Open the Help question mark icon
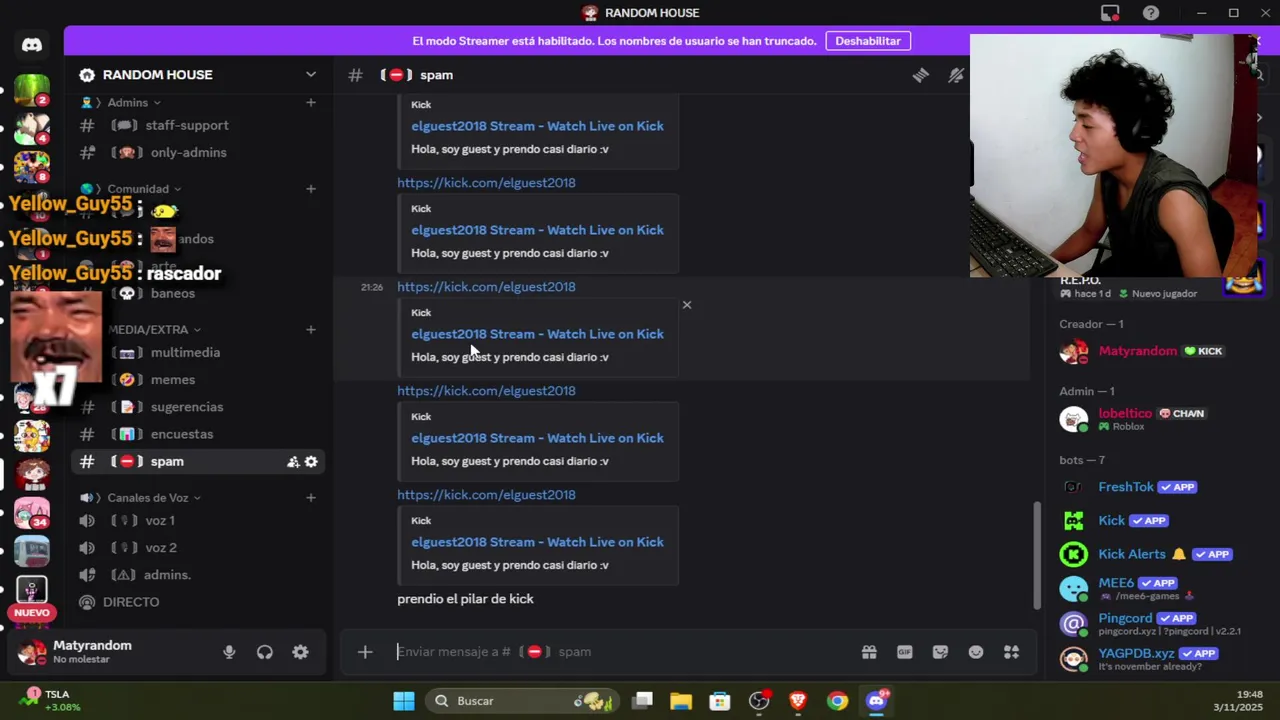 tap(1151, 13)
